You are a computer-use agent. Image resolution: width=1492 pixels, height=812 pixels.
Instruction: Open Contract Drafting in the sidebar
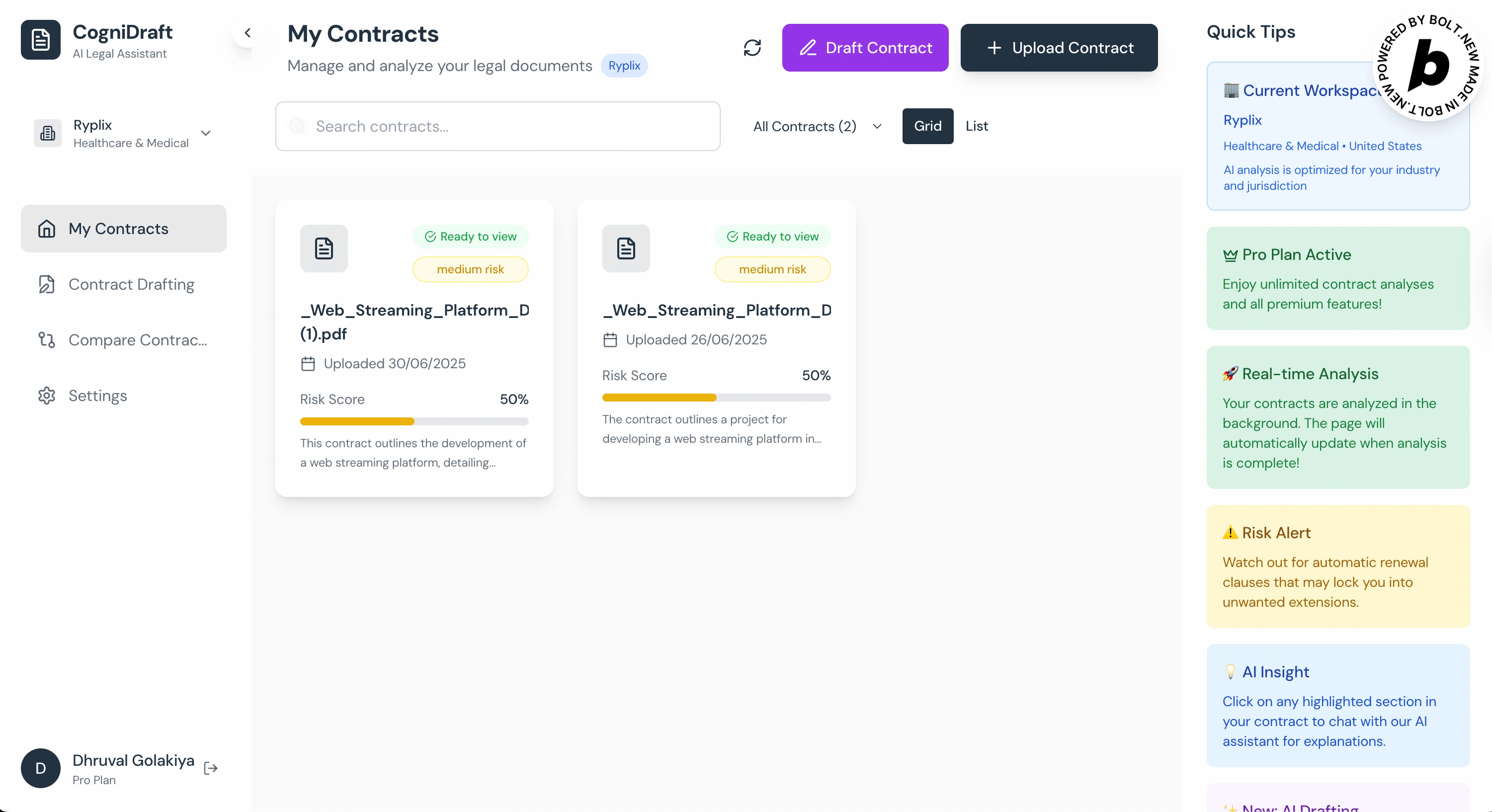click(x=131, y=284)
